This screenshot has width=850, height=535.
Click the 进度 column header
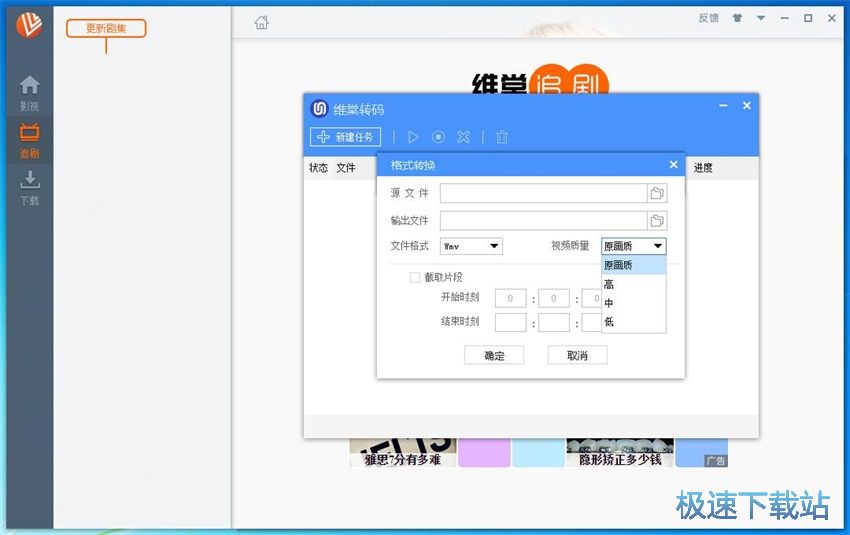coord(703,168)
